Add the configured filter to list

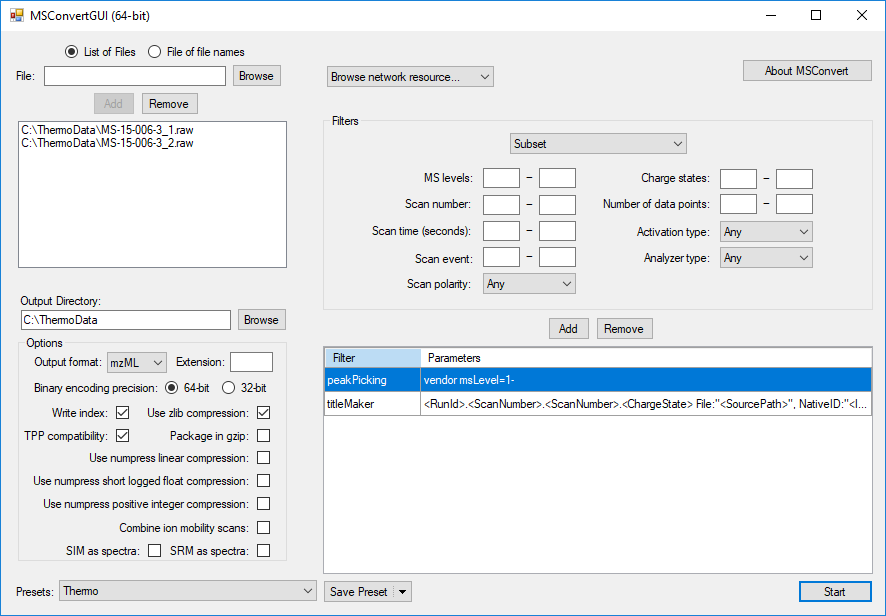(568, 329)
